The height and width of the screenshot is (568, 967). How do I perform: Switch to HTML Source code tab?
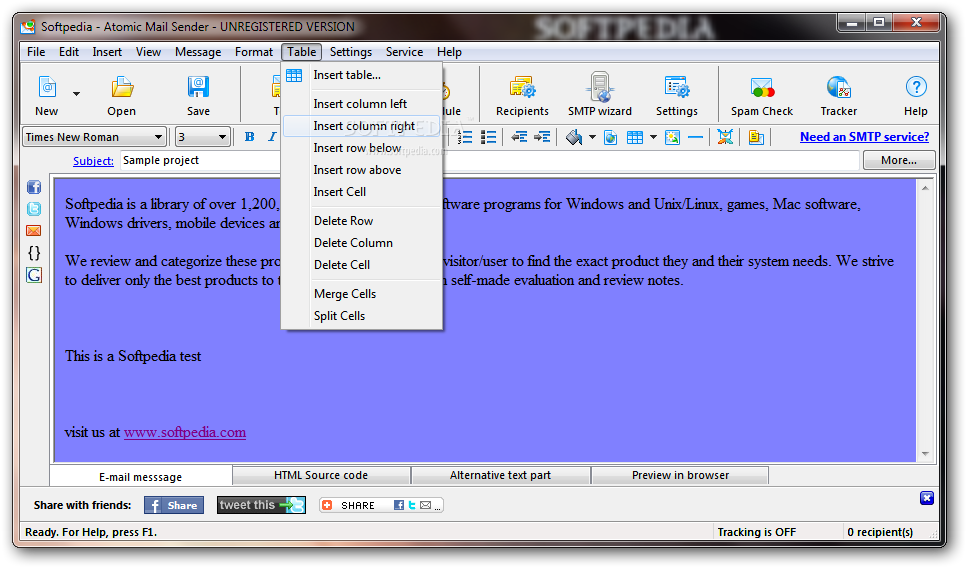click(321, 475)
